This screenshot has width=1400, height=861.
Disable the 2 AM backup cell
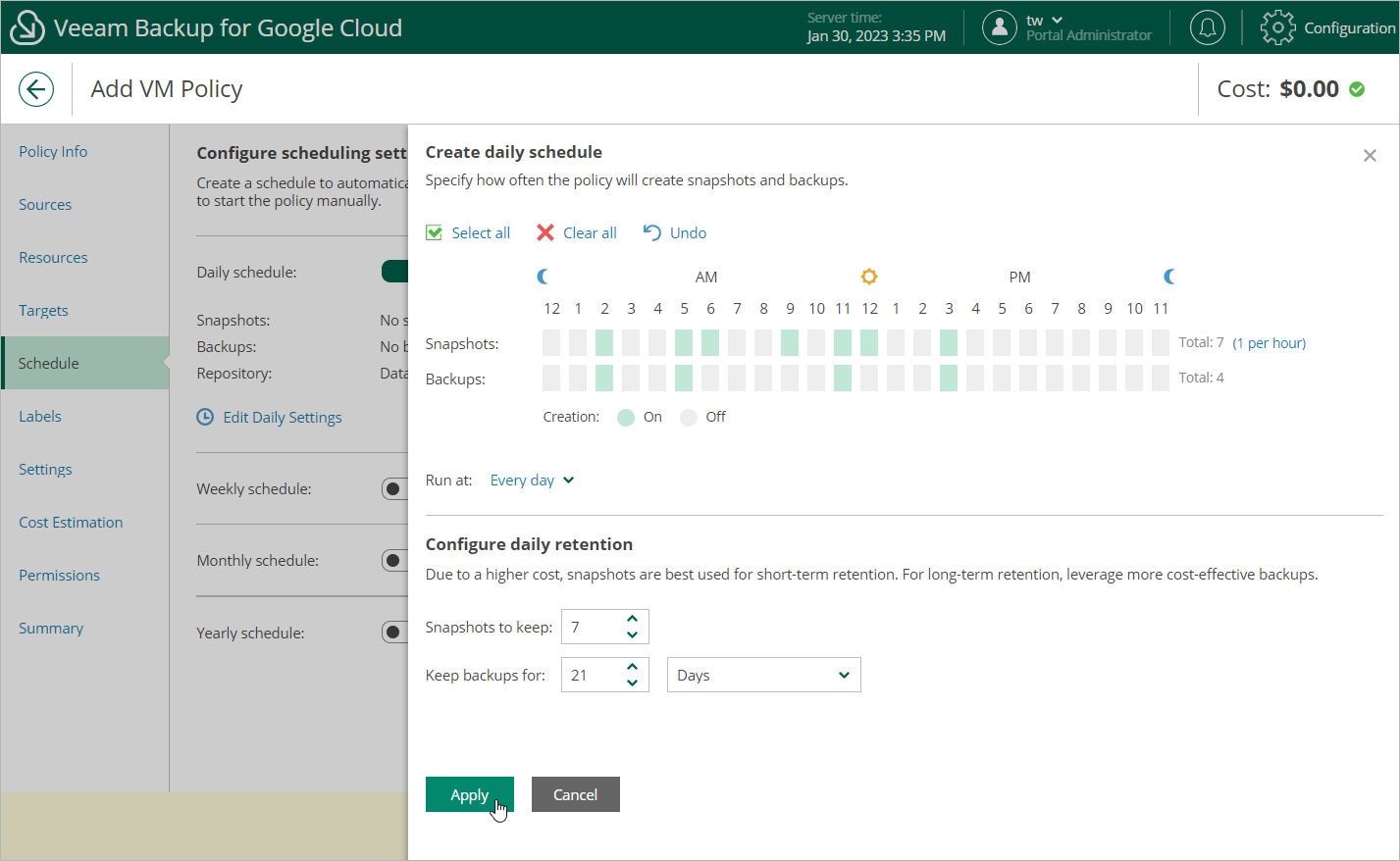pos(604,378)
